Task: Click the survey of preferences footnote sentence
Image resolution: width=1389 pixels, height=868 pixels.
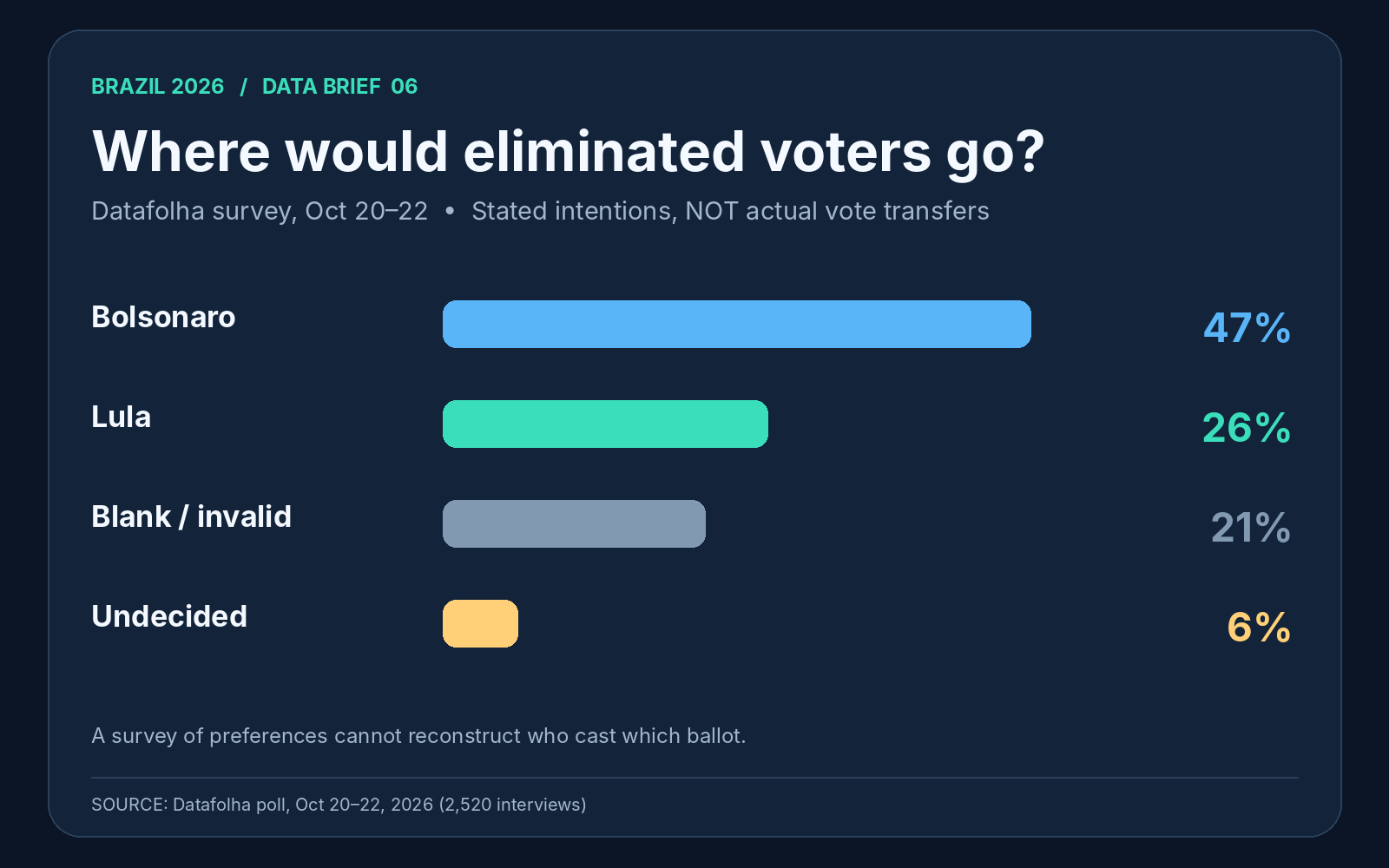Action: click(x=418, y=736)
